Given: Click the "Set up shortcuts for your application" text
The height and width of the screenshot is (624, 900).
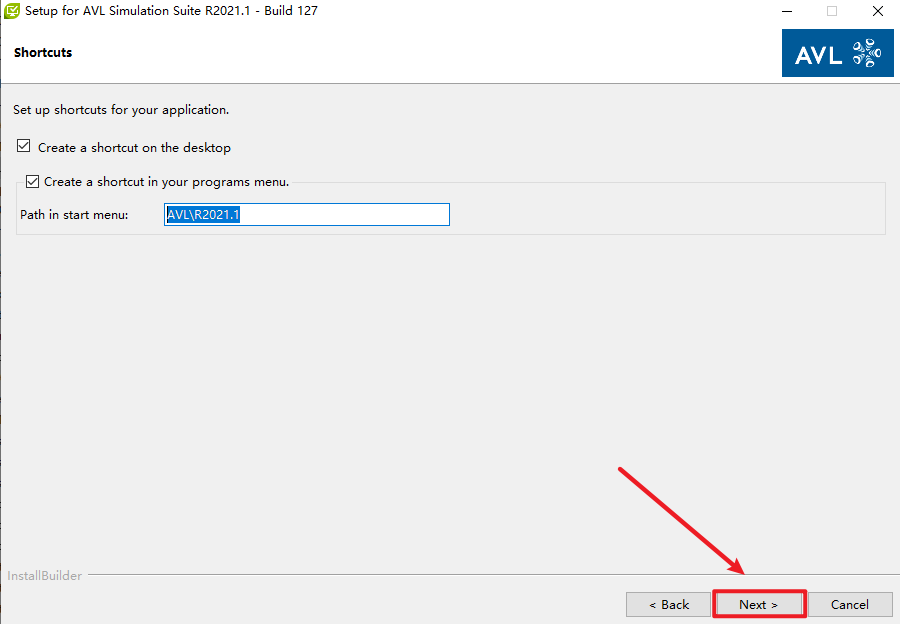Looking at the screenshot, I should (120, 110).
